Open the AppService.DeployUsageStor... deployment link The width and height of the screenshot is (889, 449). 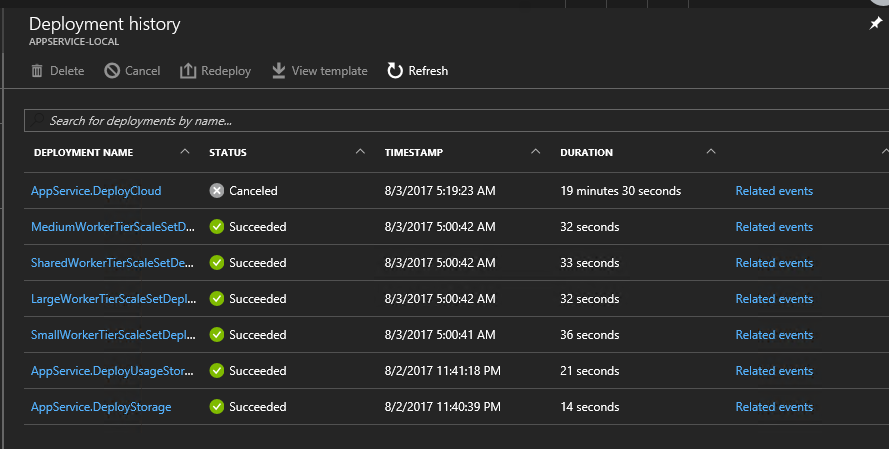[x=112, y=371]
